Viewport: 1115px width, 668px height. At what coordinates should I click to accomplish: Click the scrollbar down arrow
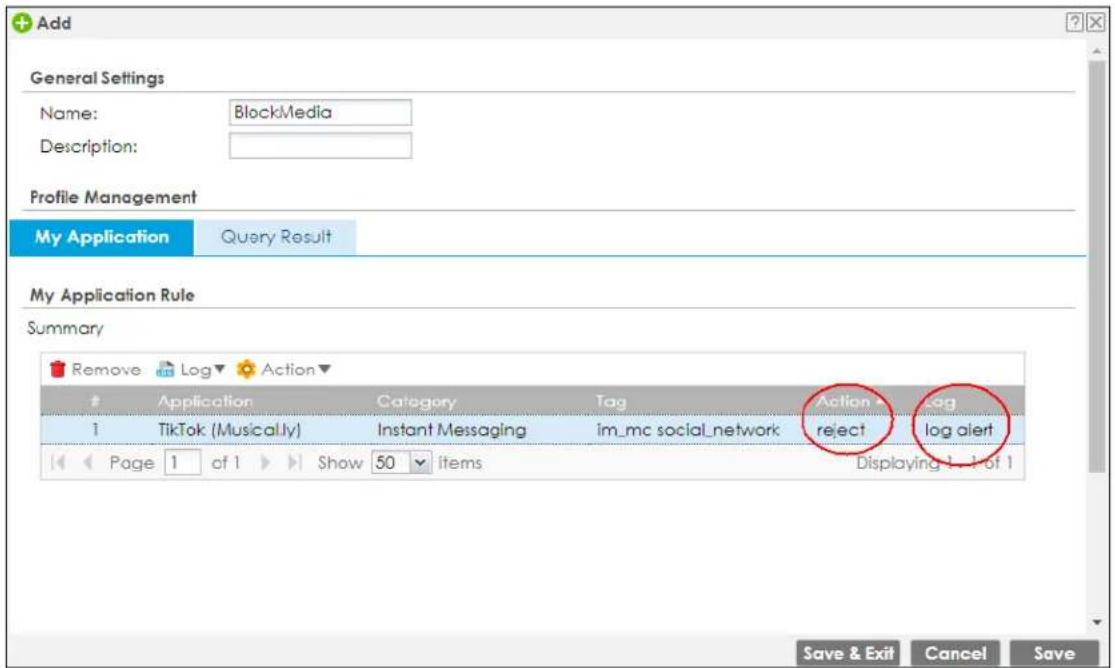pos(1097,623)
